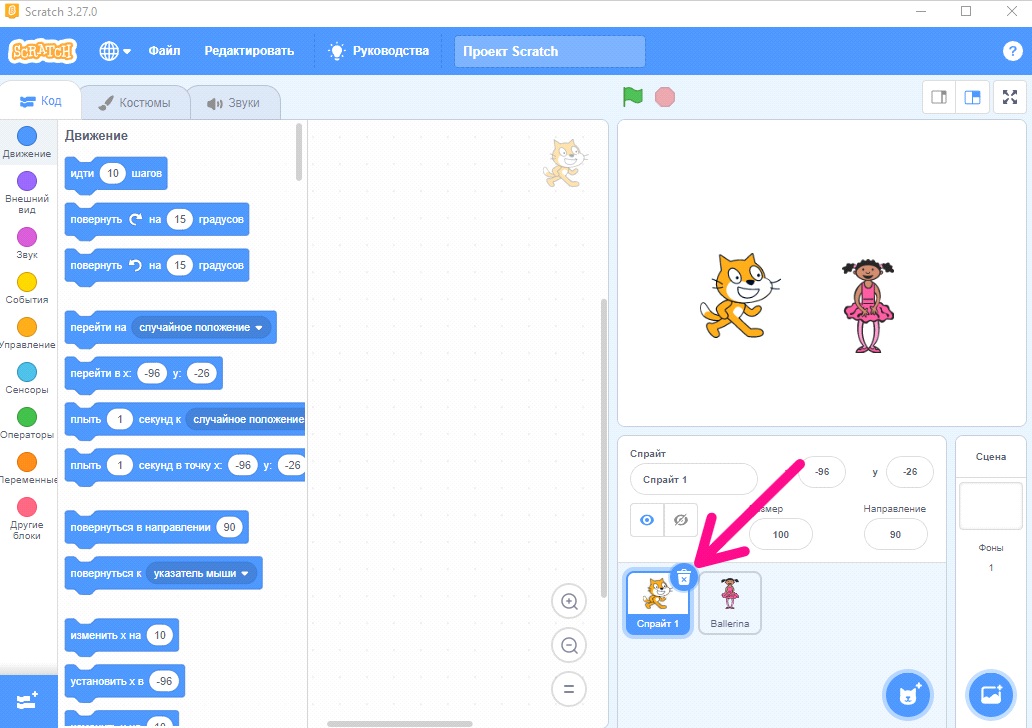Screen dimensions: 1032x728
Task: Click the Направление field 90
Action: [x=895, y=534]
